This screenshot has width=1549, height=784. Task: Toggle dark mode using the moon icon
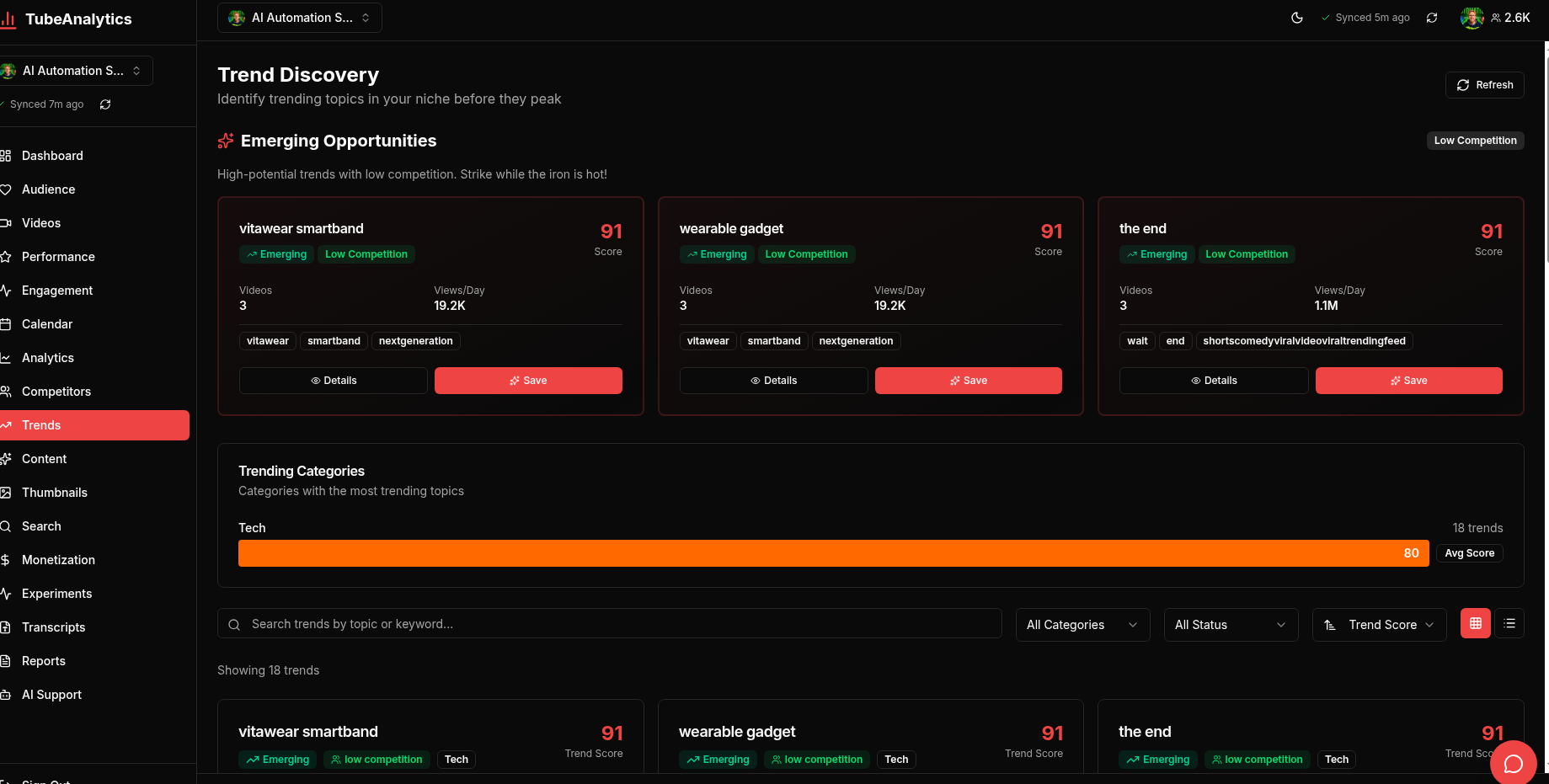1296,17
